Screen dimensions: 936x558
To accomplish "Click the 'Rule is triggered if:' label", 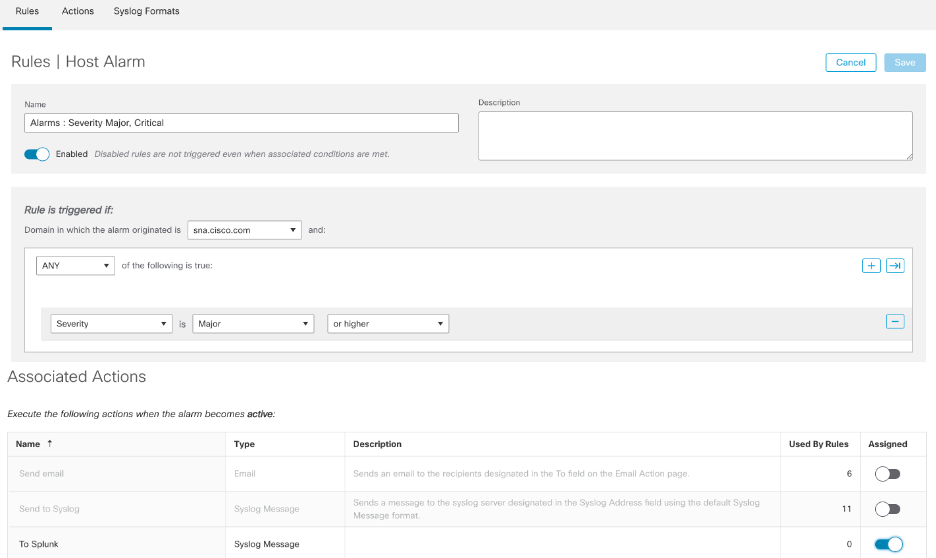I will (69, 210).
